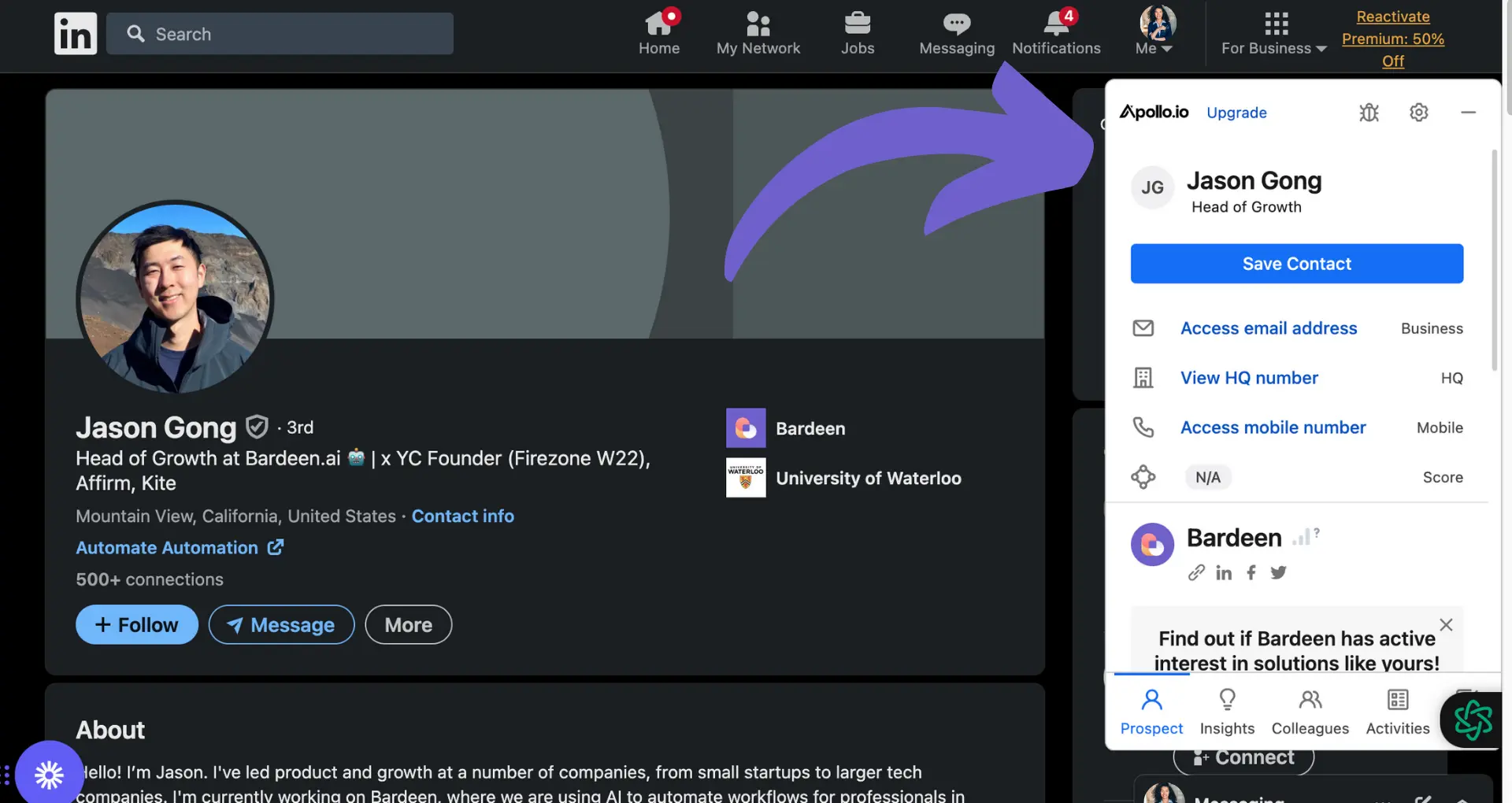Click the Follow button
The height and width of the screenshot is (803, 1512).
[137, 624]
